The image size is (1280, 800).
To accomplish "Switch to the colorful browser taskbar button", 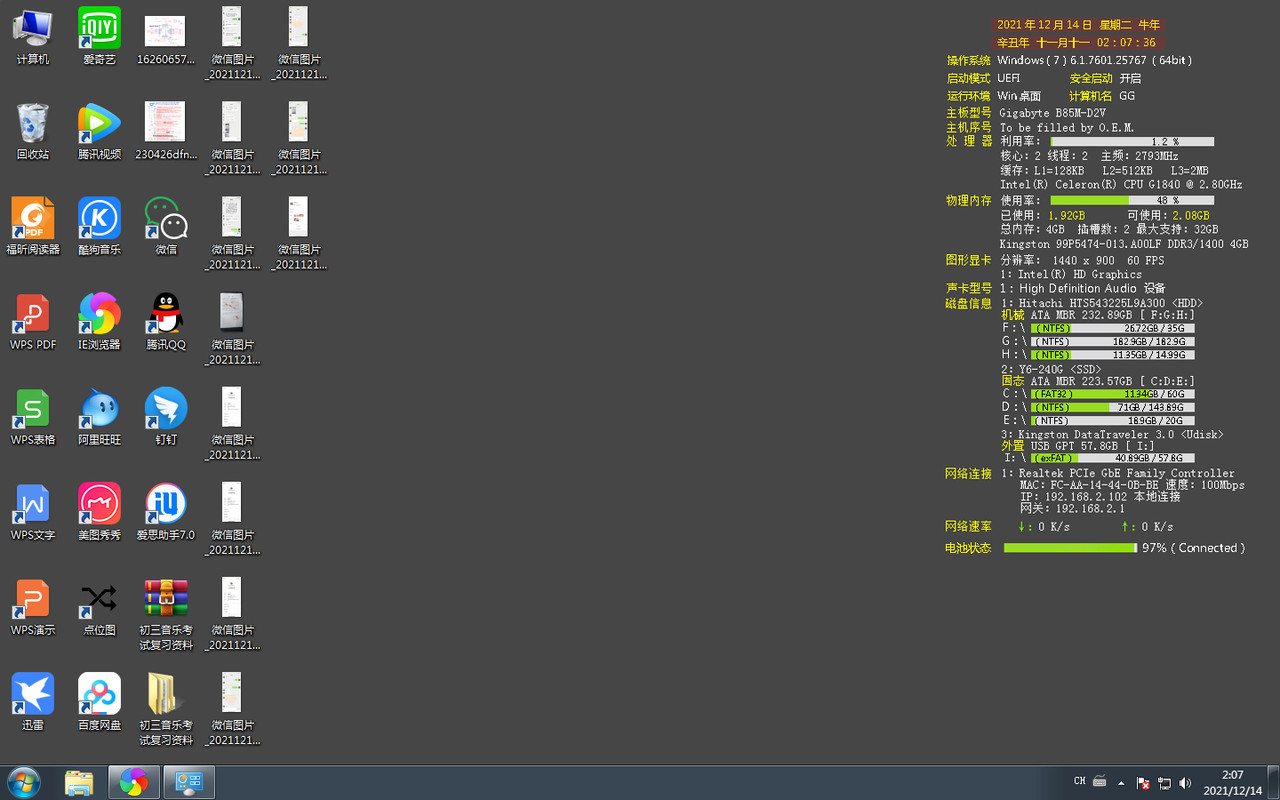I will click(x=133, y=782).
